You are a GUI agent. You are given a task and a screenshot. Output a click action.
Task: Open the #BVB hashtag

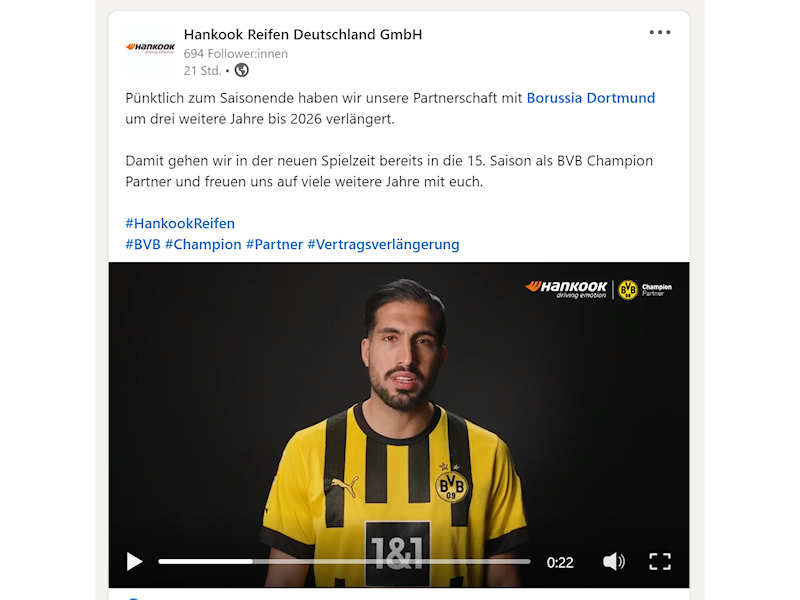pos(143,244)
